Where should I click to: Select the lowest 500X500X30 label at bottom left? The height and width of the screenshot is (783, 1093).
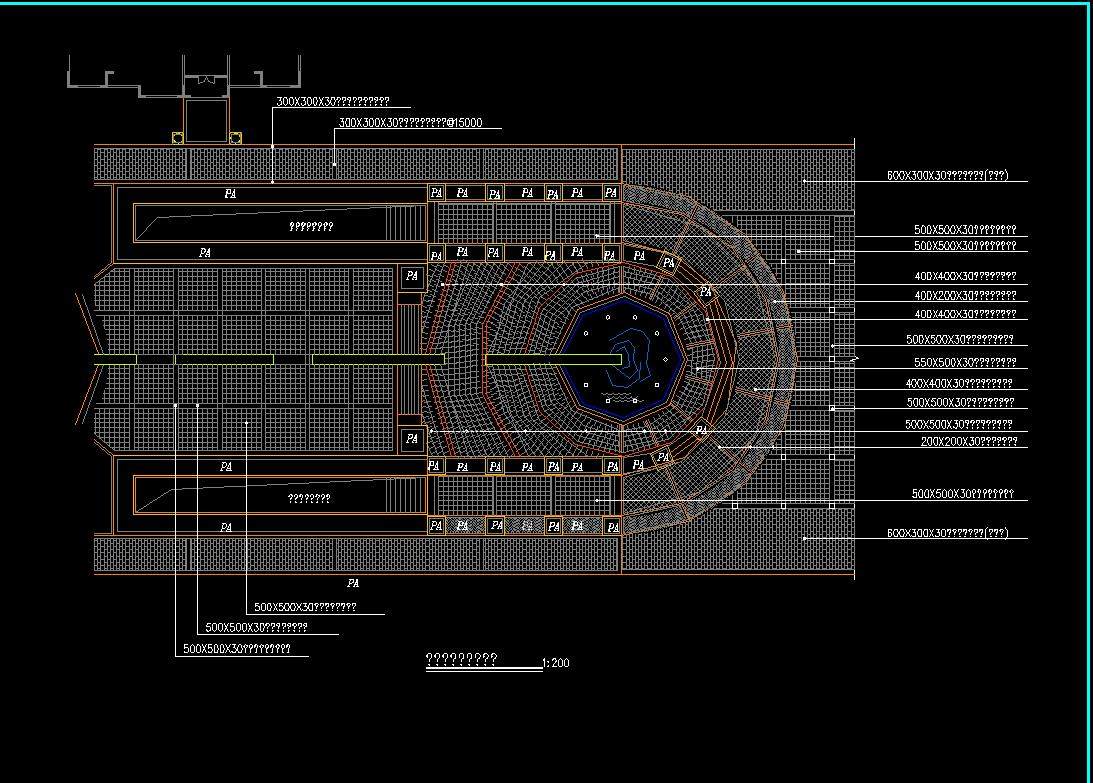click(x=237, y=649)
